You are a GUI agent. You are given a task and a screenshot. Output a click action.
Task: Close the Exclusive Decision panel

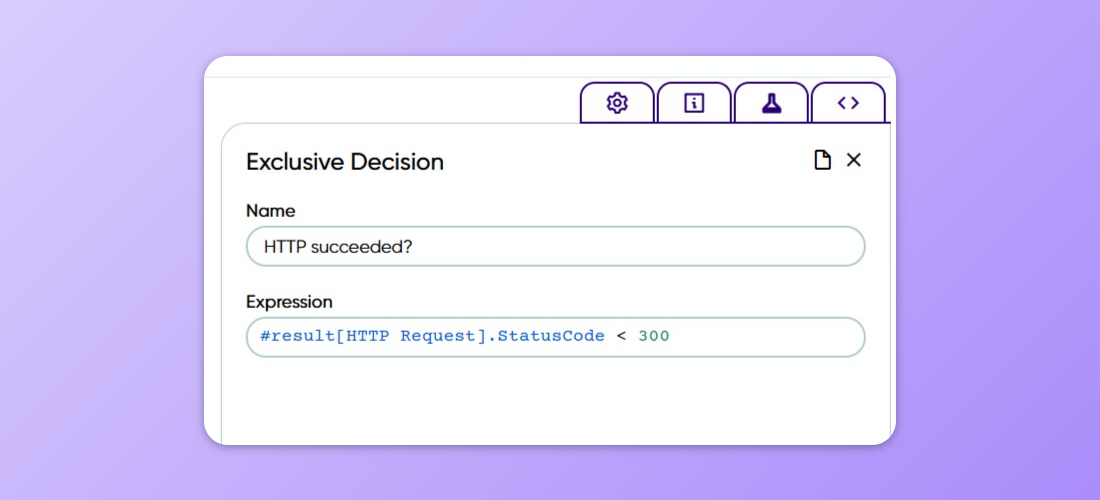click(853, 160)
